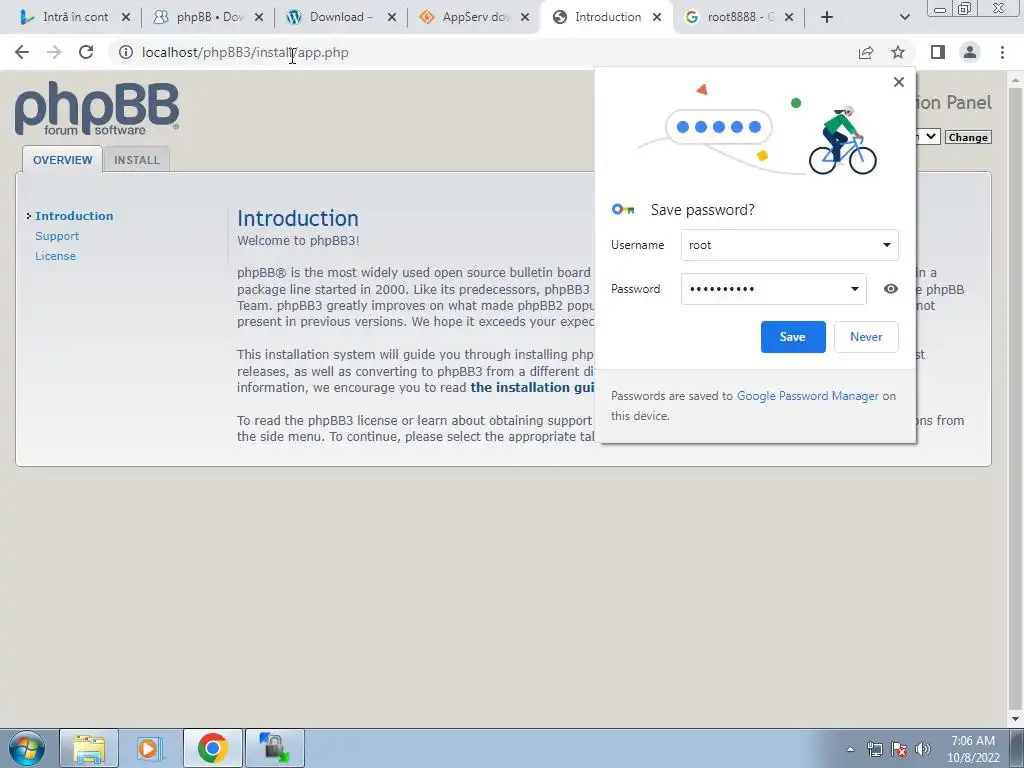
Task: Click the Action Center flag icon
Action: pos(899,749)
